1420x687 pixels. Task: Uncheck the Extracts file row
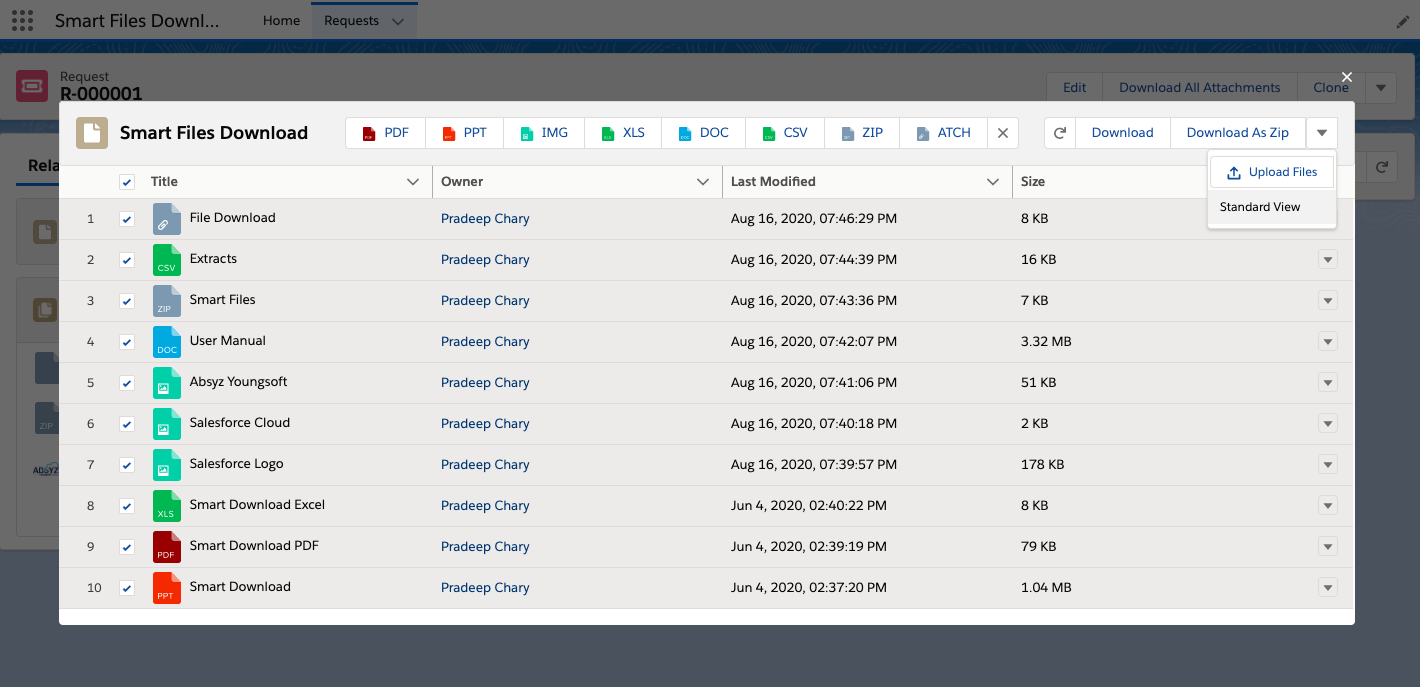click(x=127, y=259)
